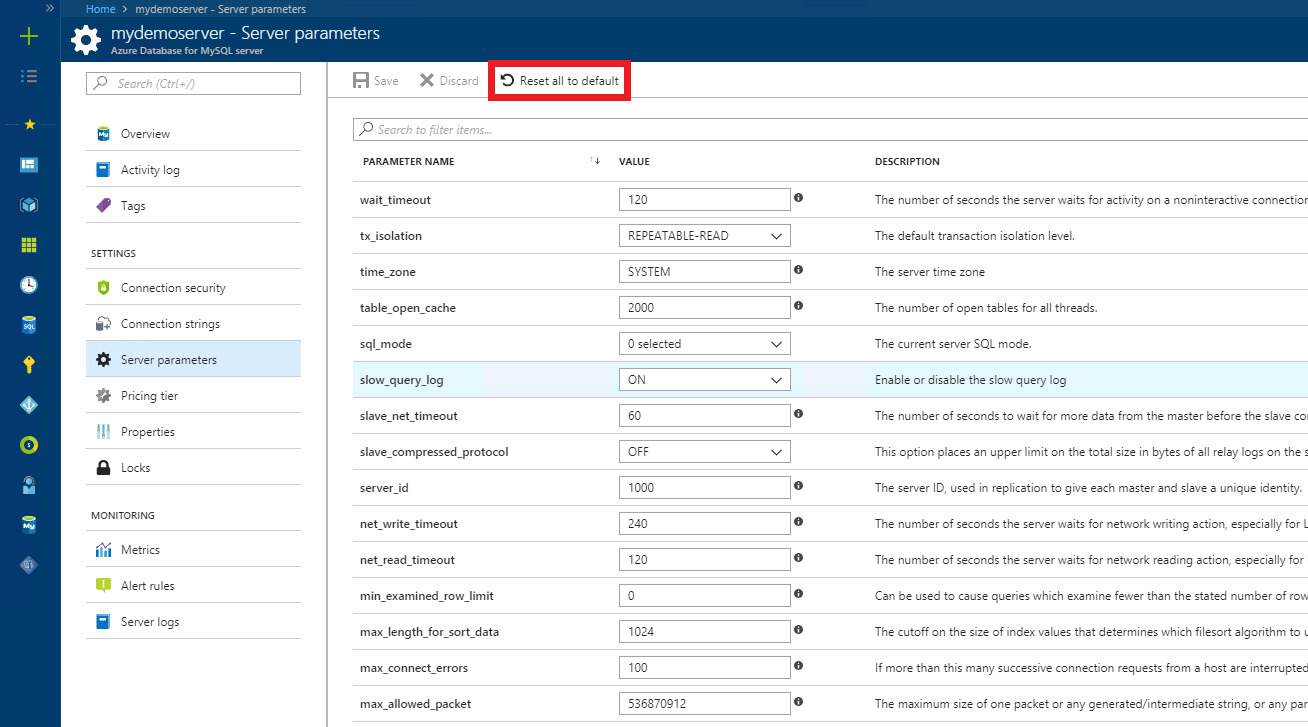Click the net_write_timeout value field
This screenshot has height=727, width=1308.
(705, 524)
